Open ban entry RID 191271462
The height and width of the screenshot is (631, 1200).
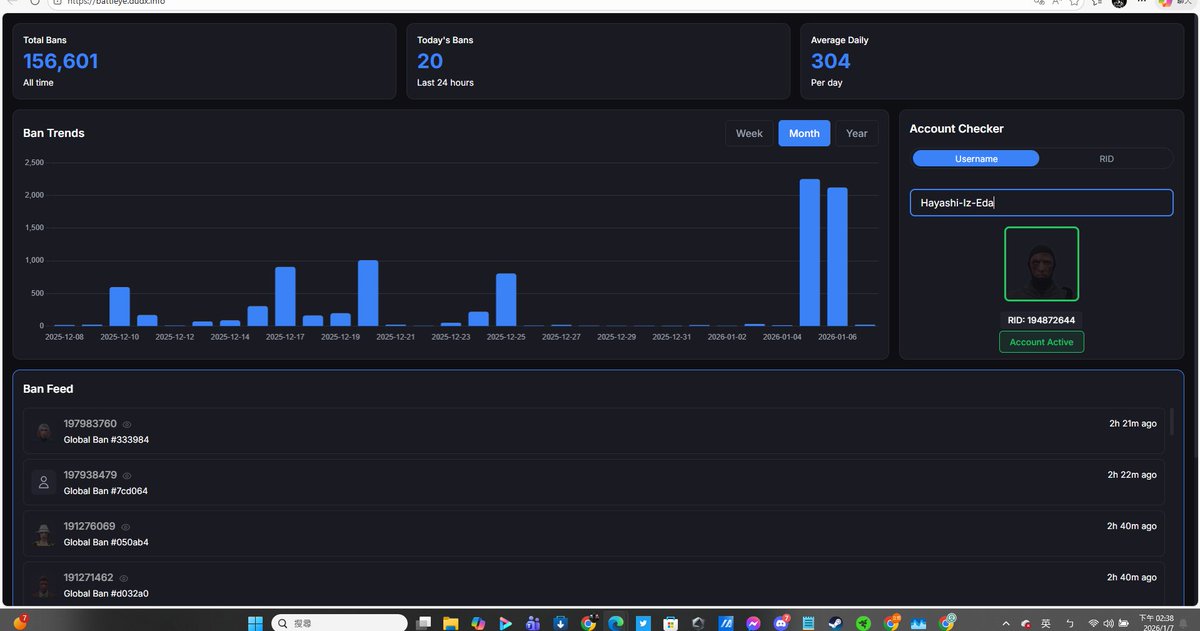[x=594, y=585]
